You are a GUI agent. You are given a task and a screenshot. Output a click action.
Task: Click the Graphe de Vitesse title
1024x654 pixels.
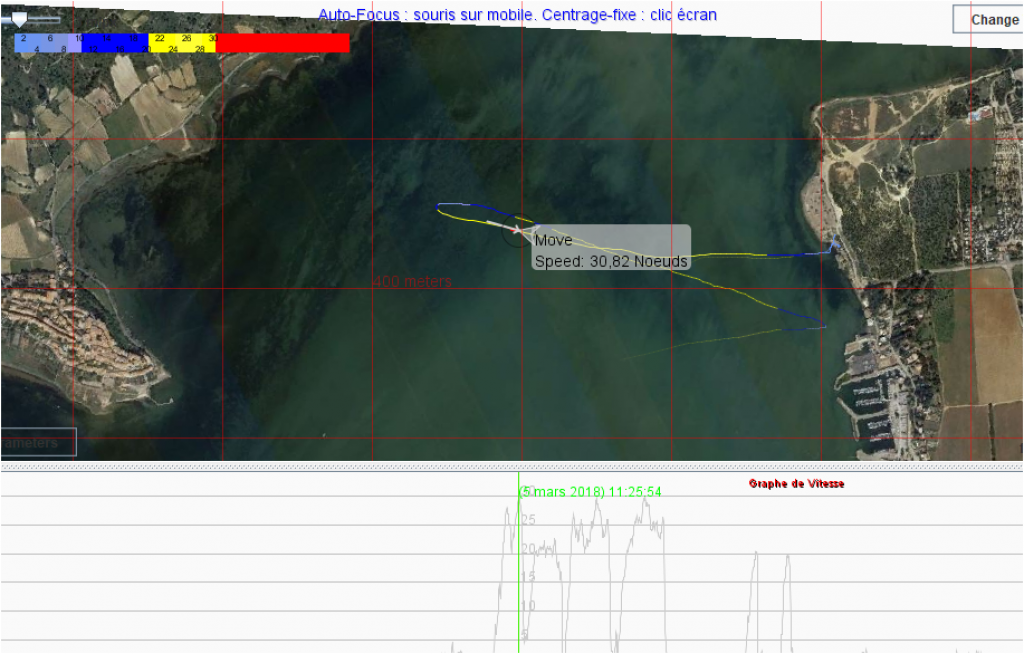point(797,484)
